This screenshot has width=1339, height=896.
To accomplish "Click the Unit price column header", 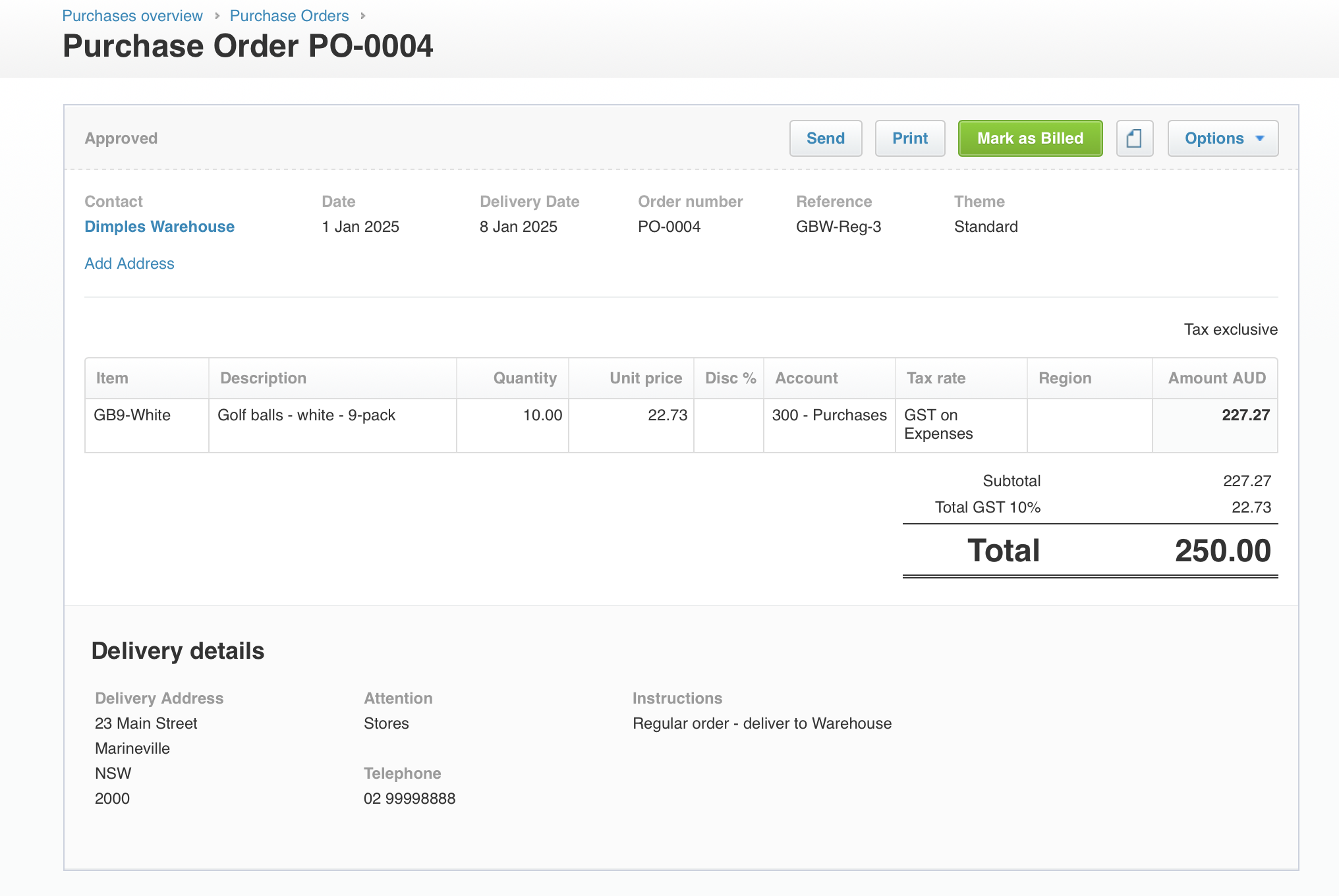I will (x=645, y=378).
